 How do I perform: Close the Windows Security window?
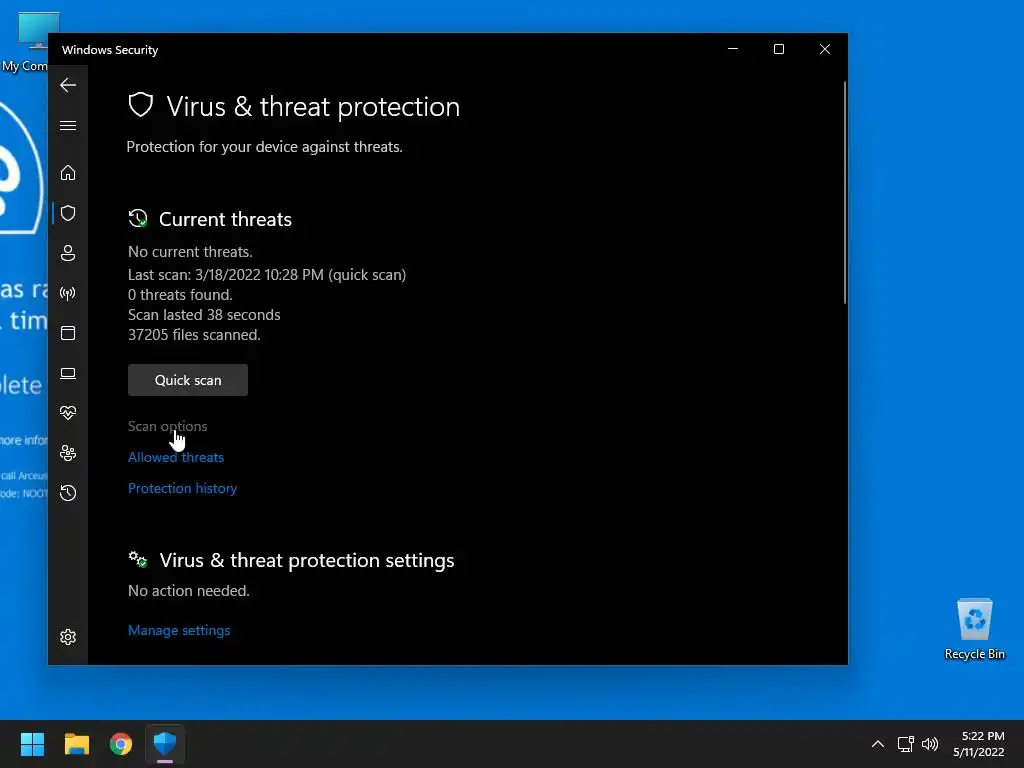(x=825, y=49)
